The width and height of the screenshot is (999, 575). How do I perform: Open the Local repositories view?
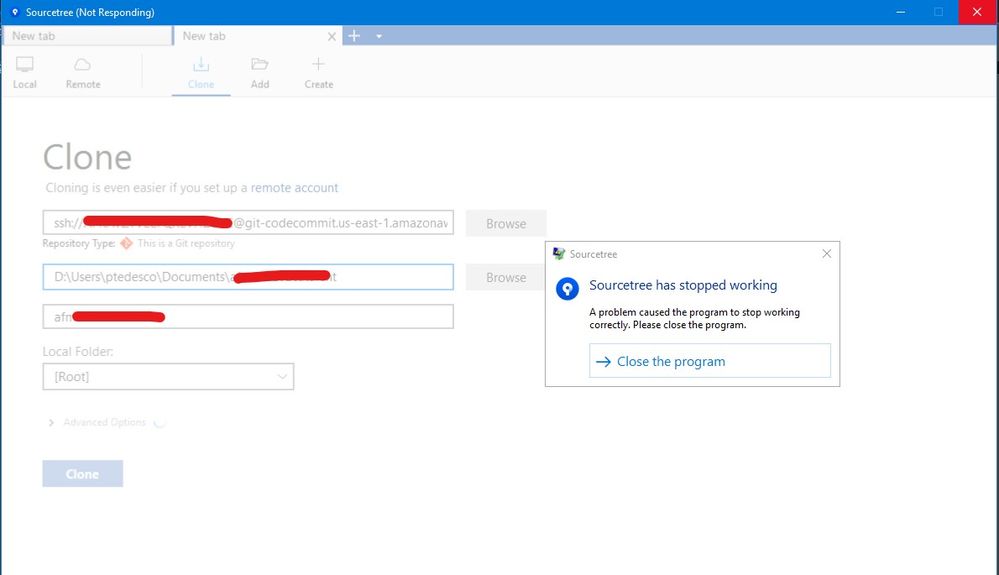pos(25,73)
